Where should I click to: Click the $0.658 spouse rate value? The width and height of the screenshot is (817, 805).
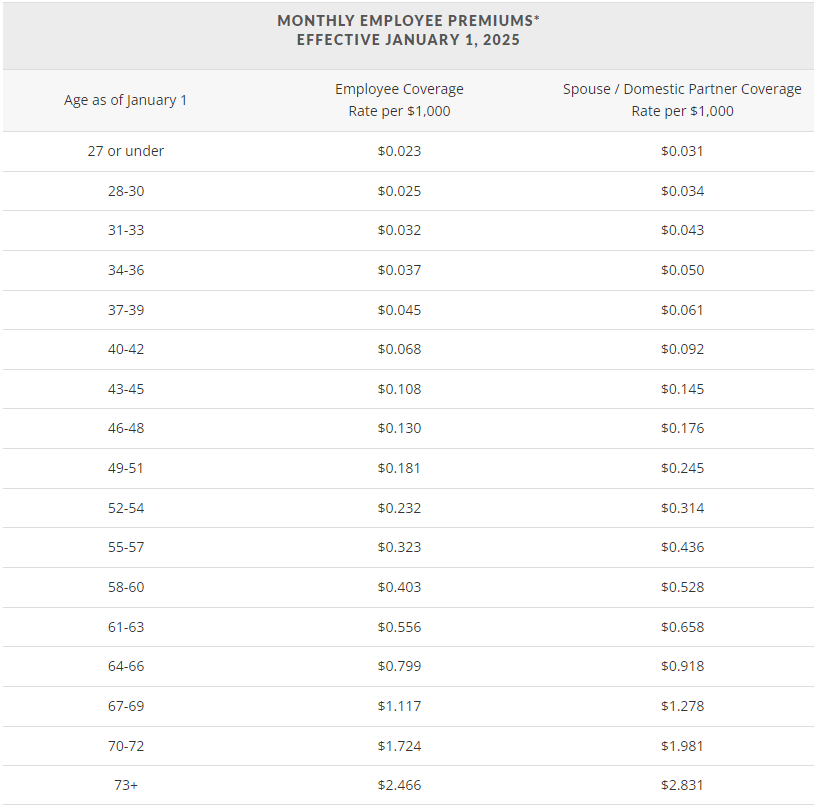click(x=682, y=627)
